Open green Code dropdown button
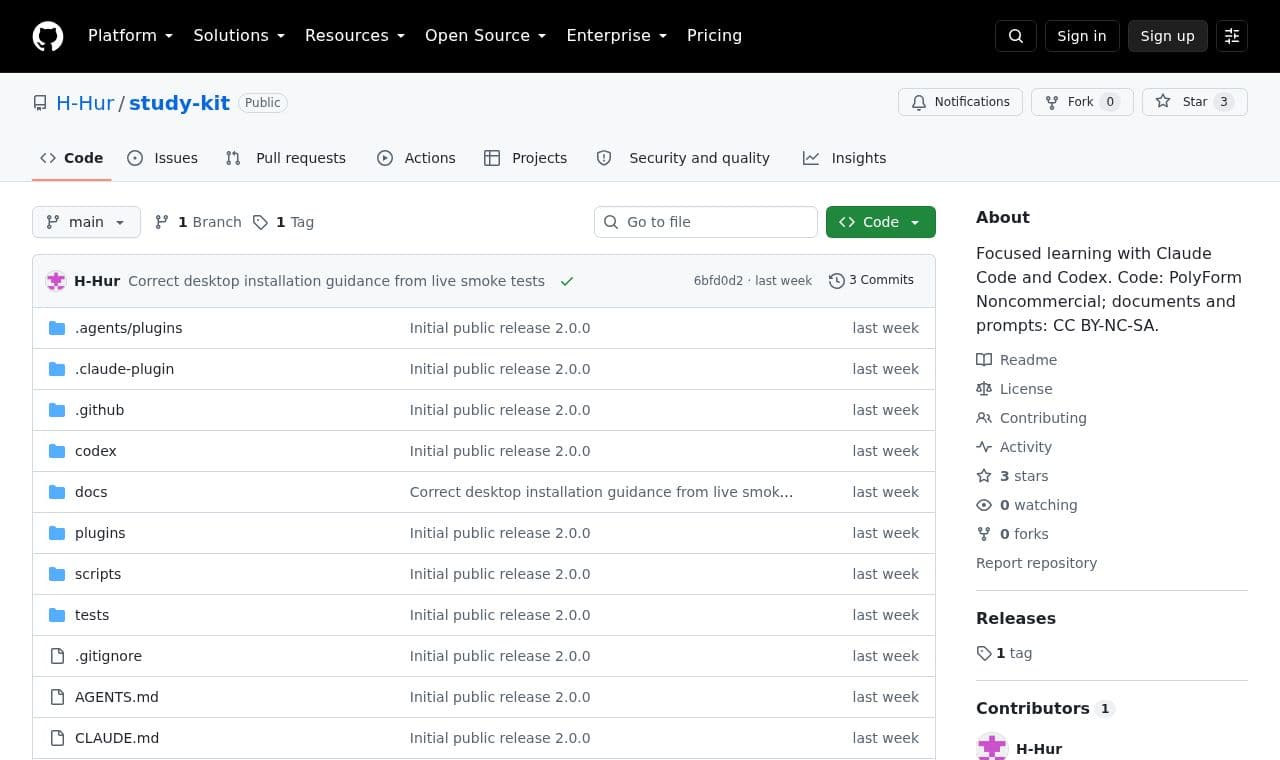The image size is (1280, 760). [881, 222]
